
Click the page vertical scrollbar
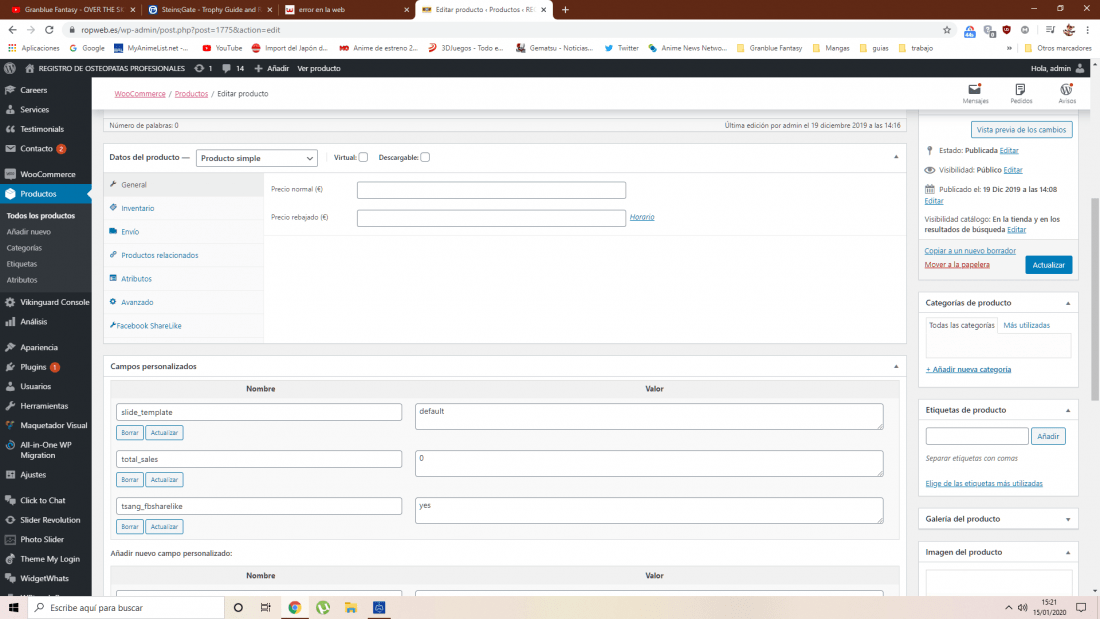click(x=1095, y=298)
